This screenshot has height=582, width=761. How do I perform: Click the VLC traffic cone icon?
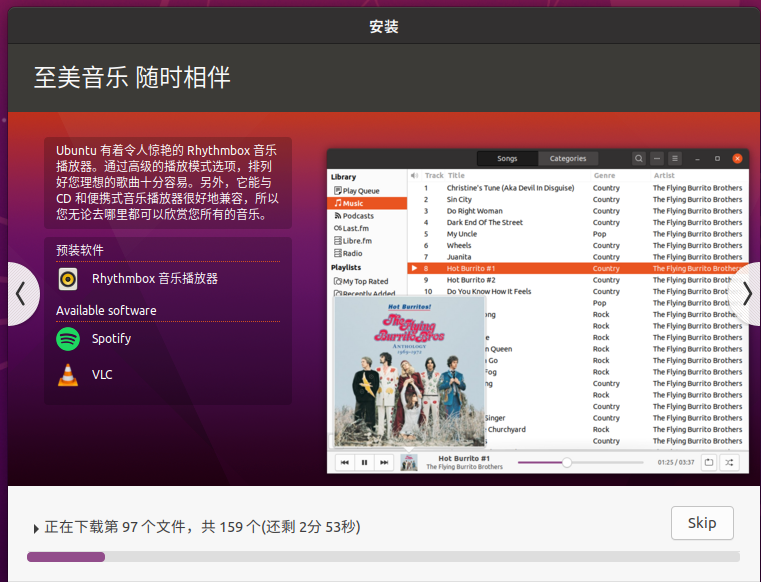point(68,375)
